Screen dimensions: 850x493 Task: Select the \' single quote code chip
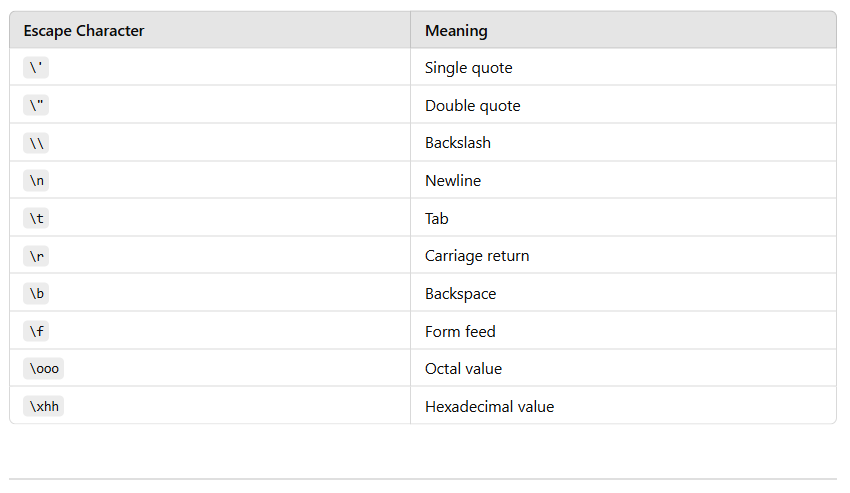(x=36, y=68)
